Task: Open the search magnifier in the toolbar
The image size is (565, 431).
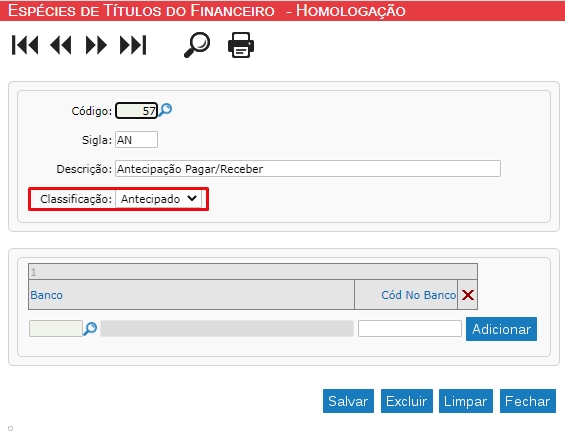Action: (197, 45)
